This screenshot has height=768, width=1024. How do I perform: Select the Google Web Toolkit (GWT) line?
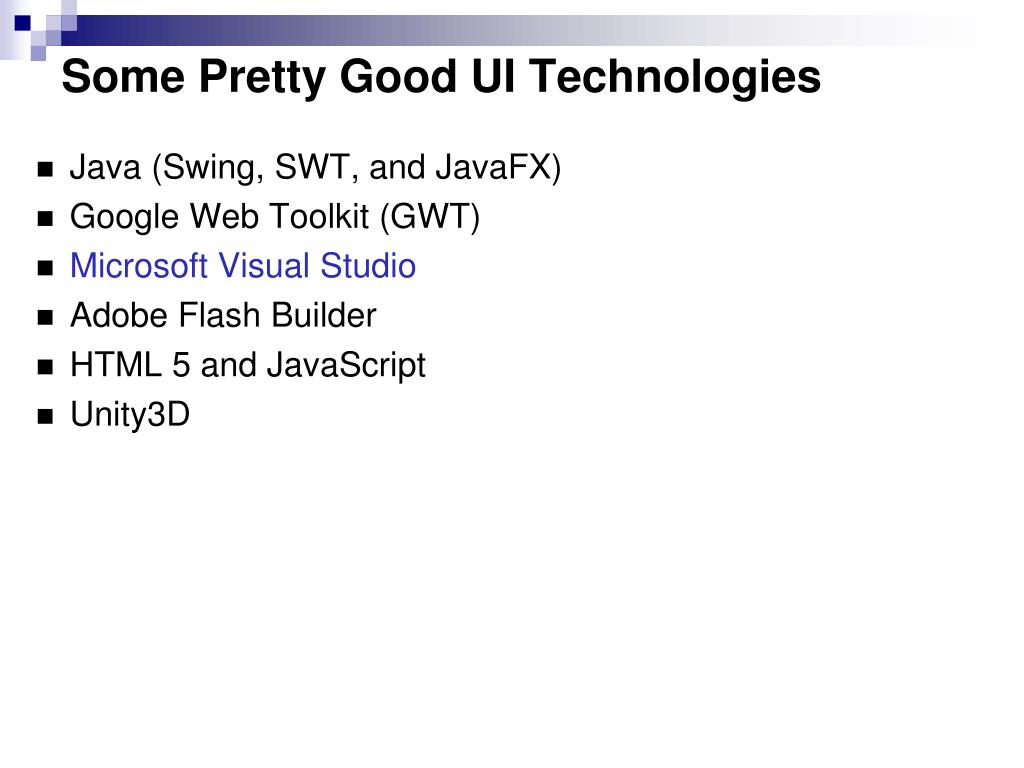[275, 217]
